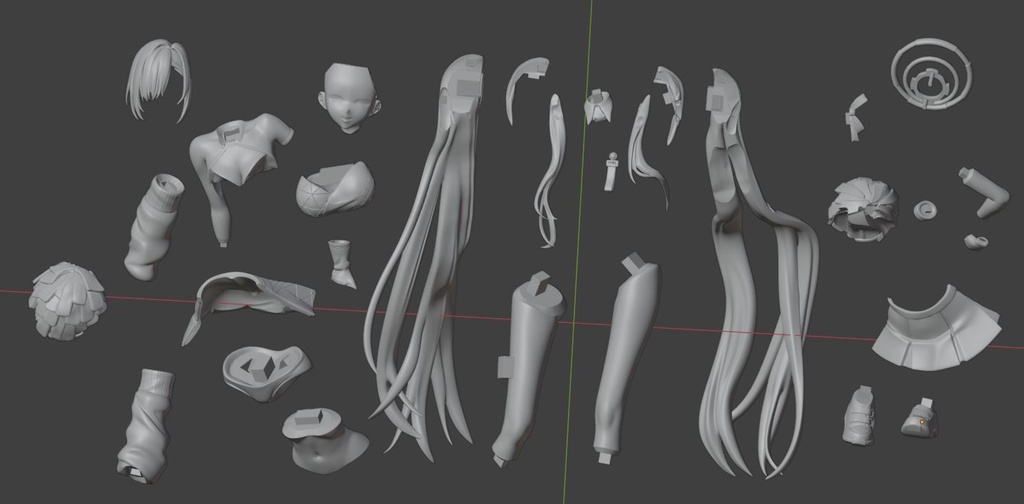Screen dimensions: 1024x504
Task: Select the thin hair strand right of green axis
Action: (647, 150)
